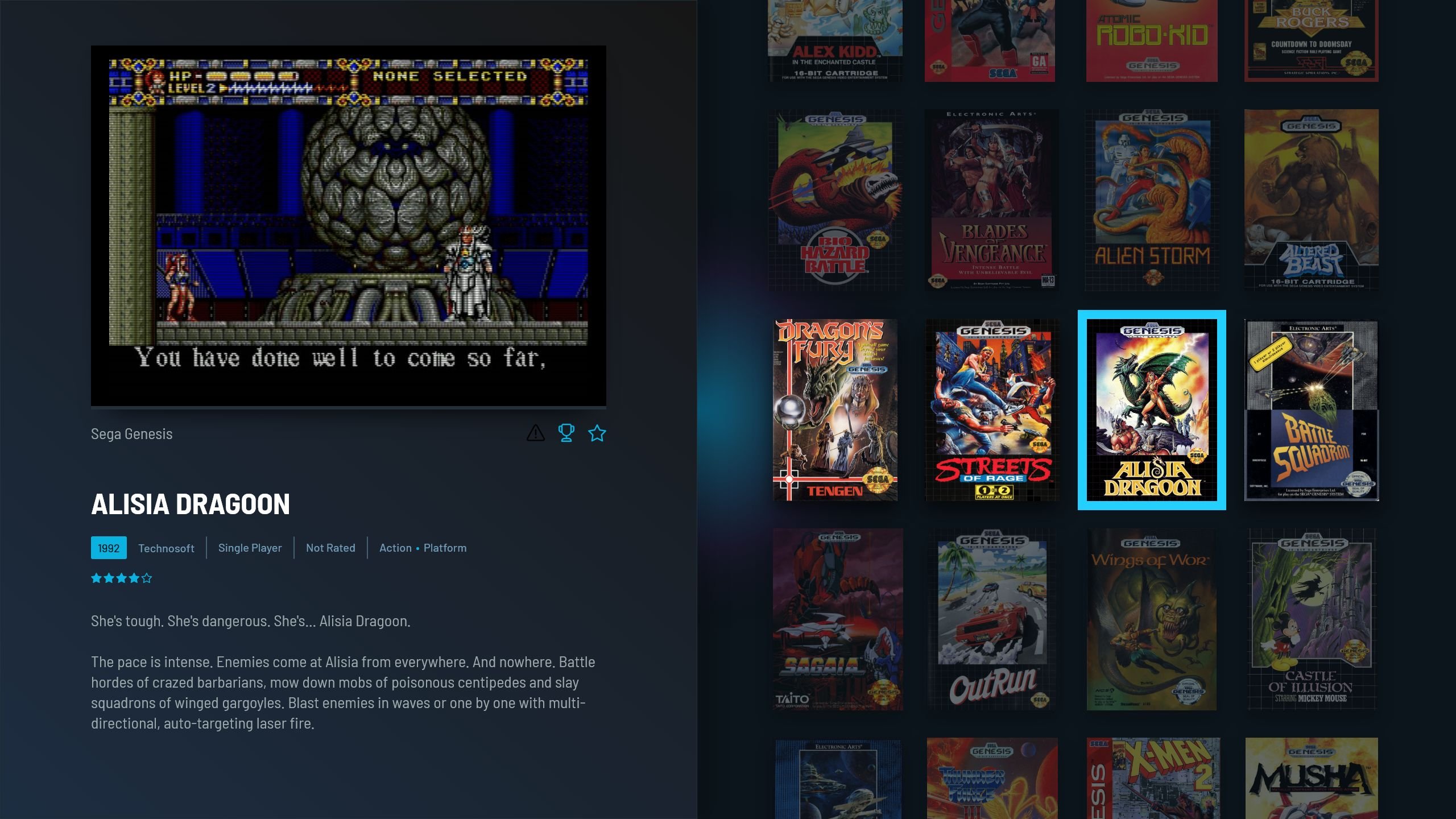Click the 1992 release year badge
1456x819 pixels.
(109, 548)
